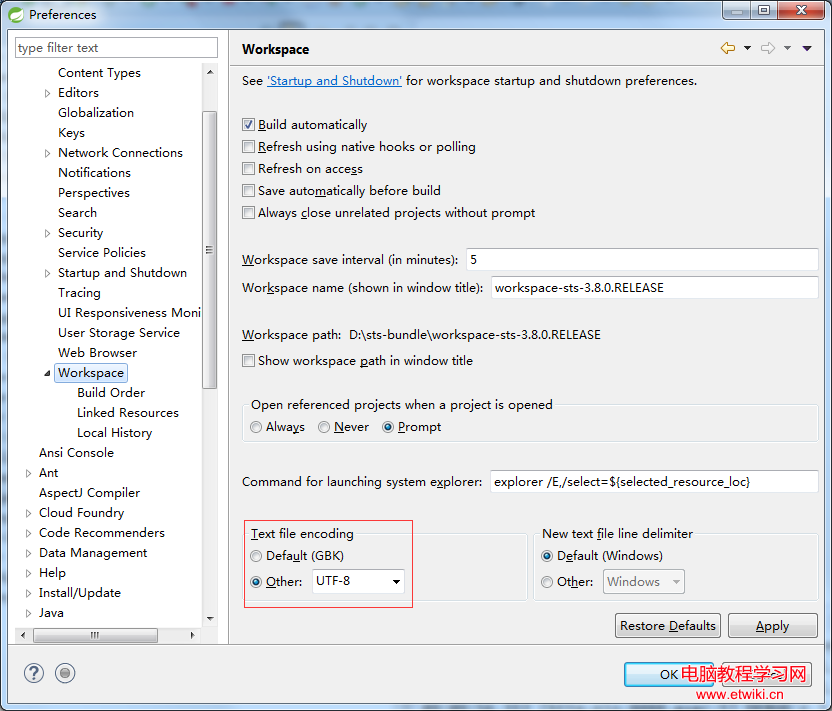Expand the Code Recommenders tree node
The width and height of the screenshot is (832, 711).
tap(28, 533)
